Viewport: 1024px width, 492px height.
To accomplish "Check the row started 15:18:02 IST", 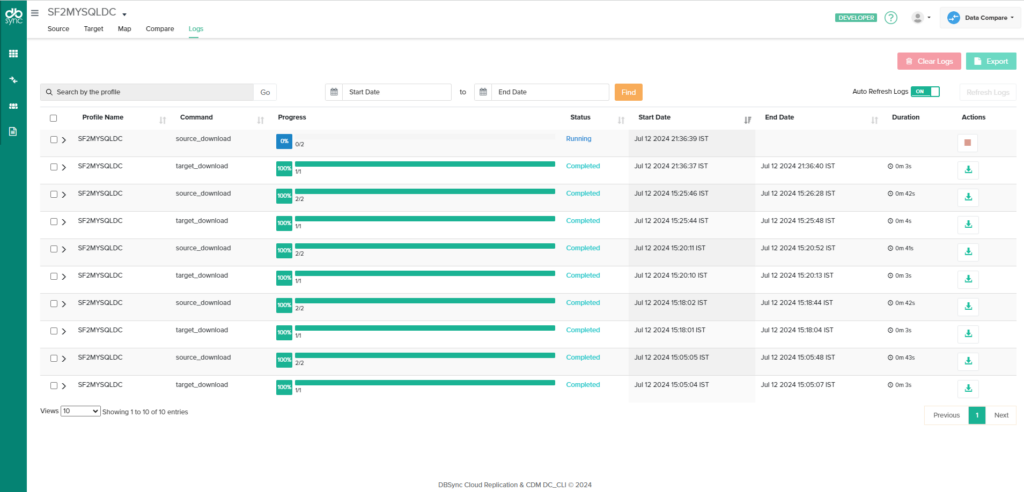I will pos(54,304).
